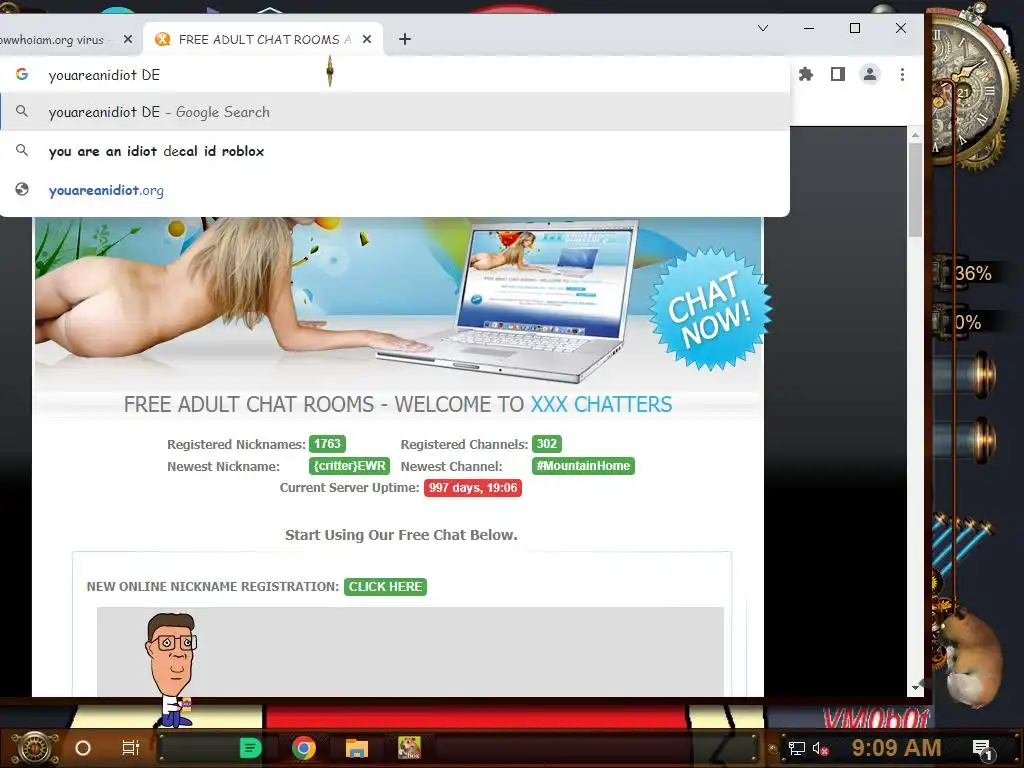Open Cortana circle search on the taskbar

coord(83,748)
